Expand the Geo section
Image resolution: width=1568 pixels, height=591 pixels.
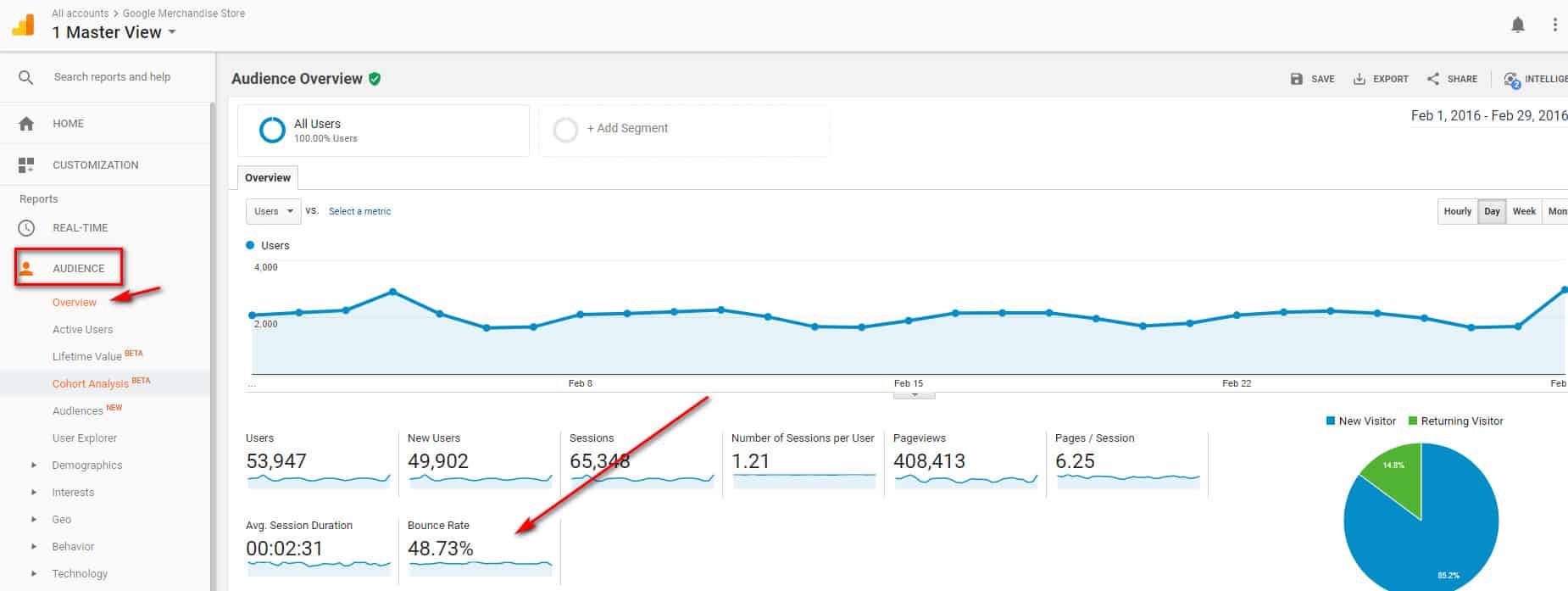(x=34, y=520)
